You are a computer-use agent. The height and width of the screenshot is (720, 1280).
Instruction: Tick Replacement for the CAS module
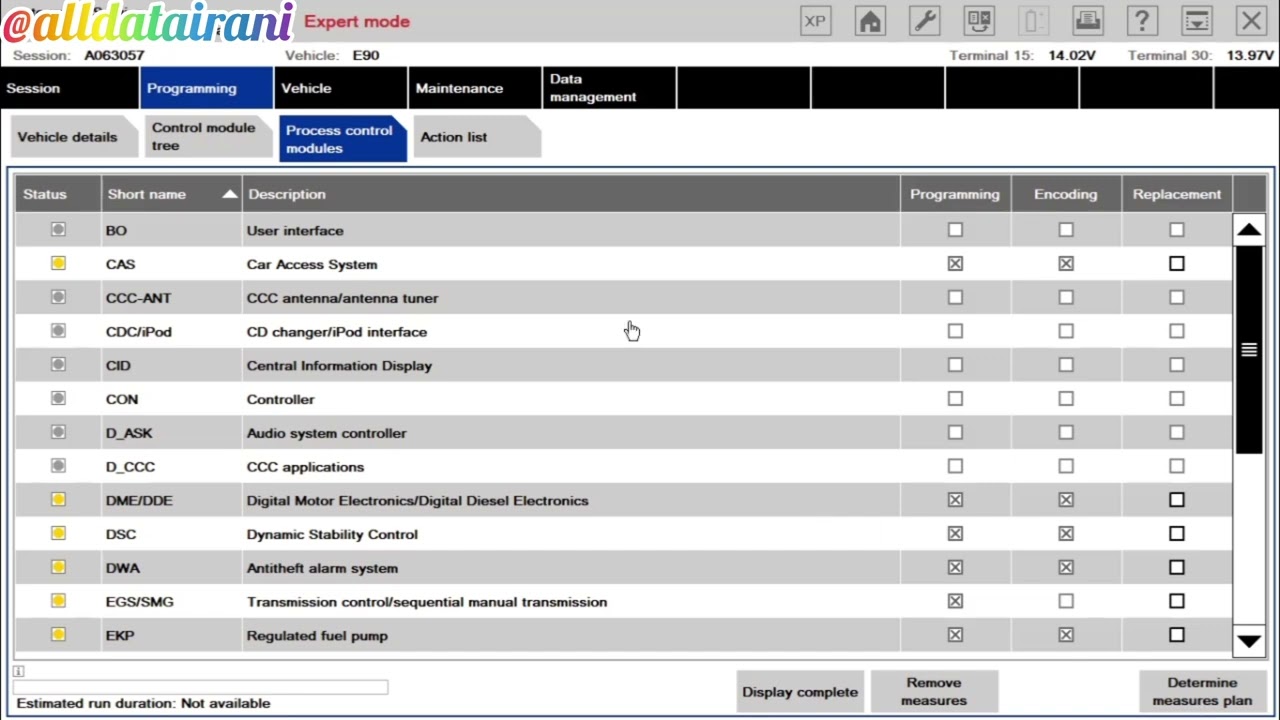[x=1176, y=264]
